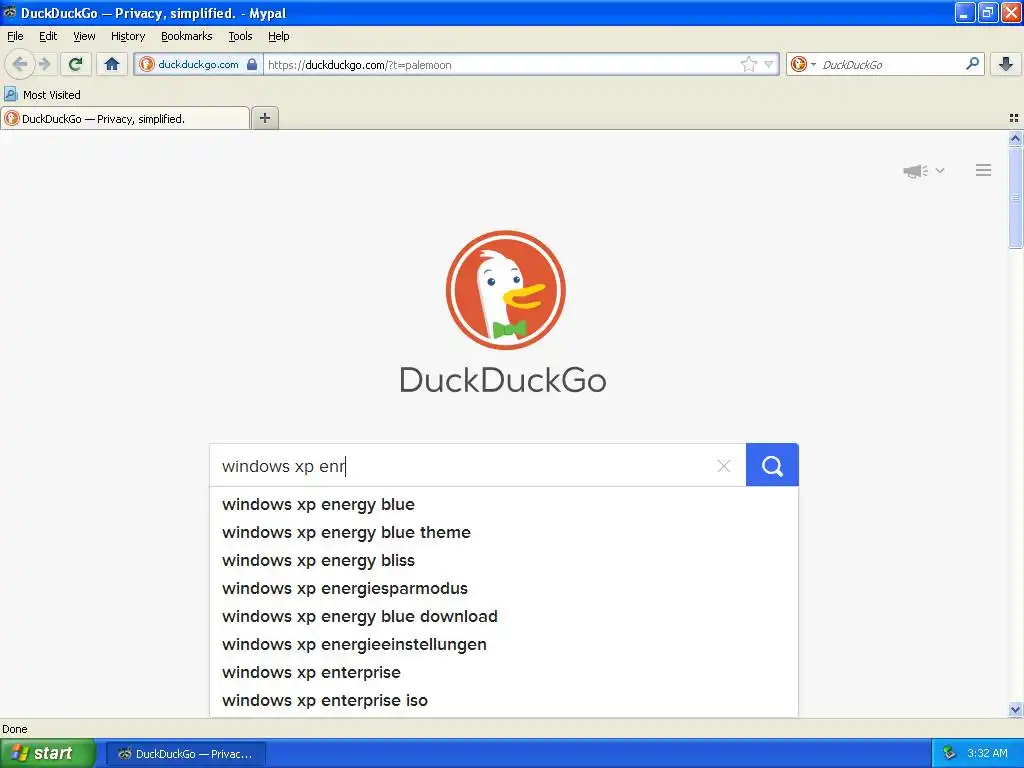Open a new tab with the plus button
Viewport: 1024px width, 768px height.
(x=264, y=118)
